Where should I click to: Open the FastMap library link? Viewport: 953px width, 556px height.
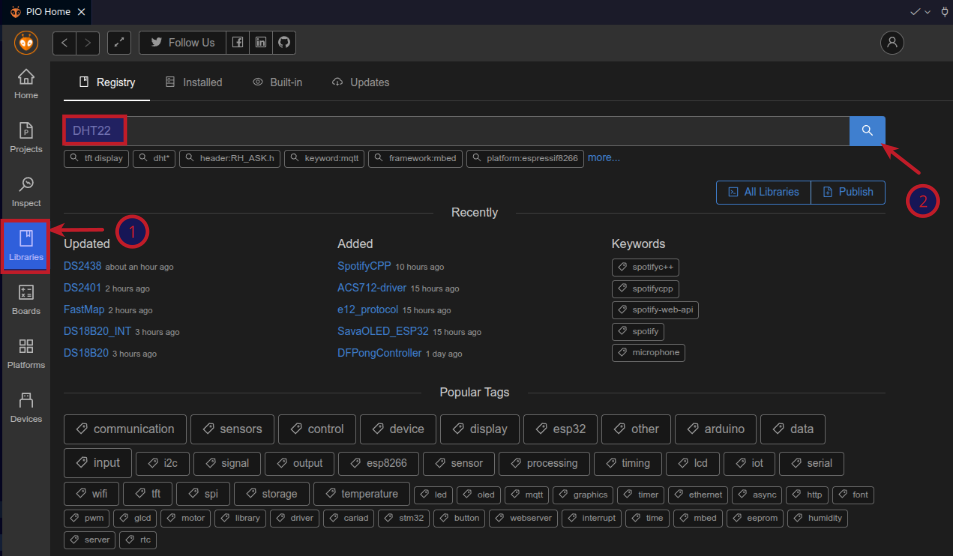(84, 309)
